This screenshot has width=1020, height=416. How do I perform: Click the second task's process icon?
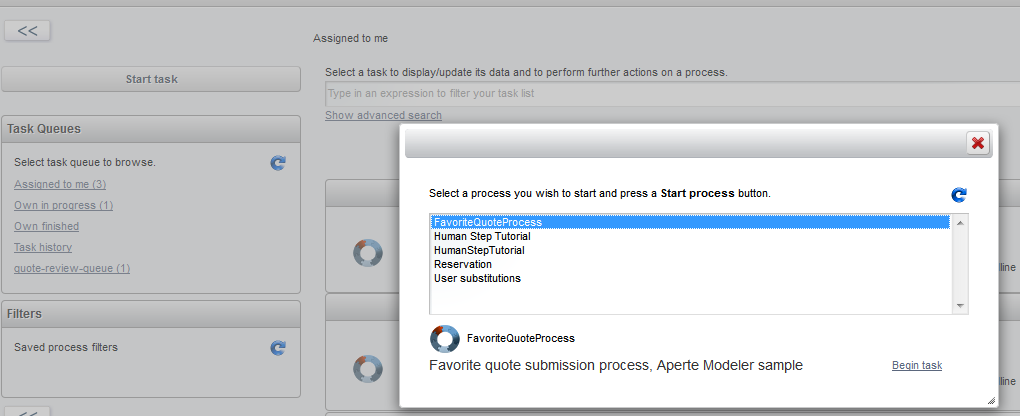pos(368,369)
